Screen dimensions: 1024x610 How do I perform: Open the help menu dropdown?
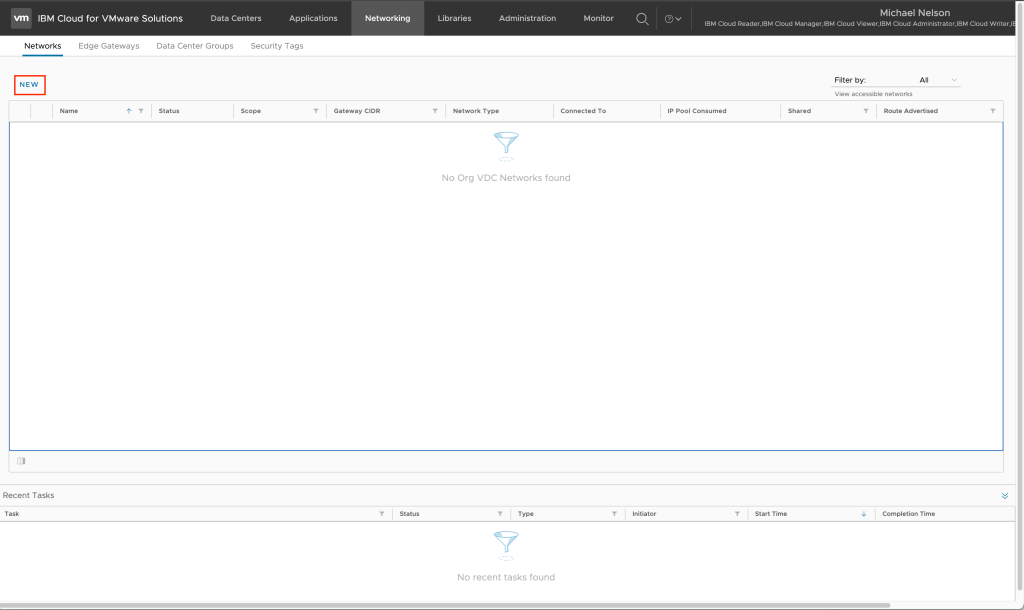673,18
